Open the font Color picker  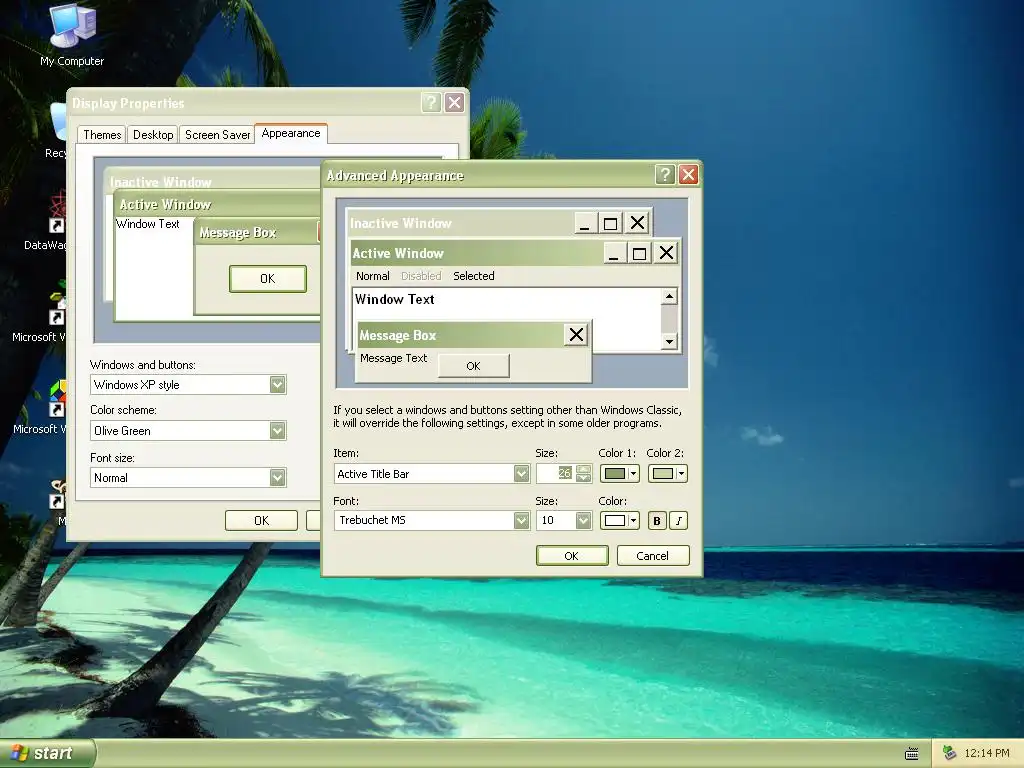620,520
